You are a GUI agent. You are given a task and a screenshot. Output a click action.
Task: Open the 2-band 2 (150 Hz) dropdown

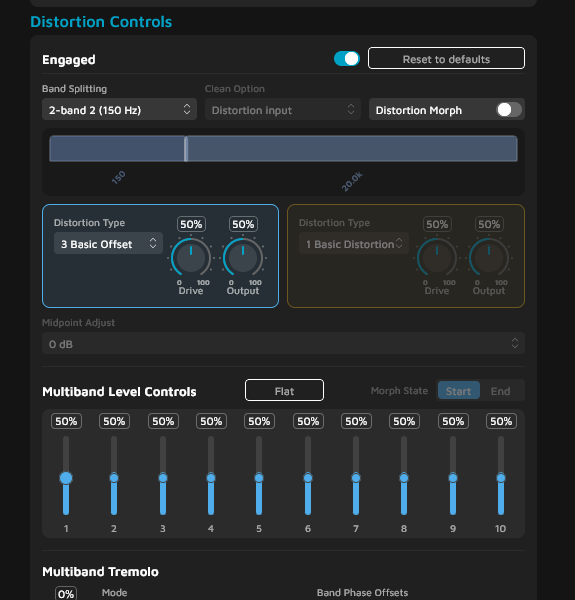119,109
